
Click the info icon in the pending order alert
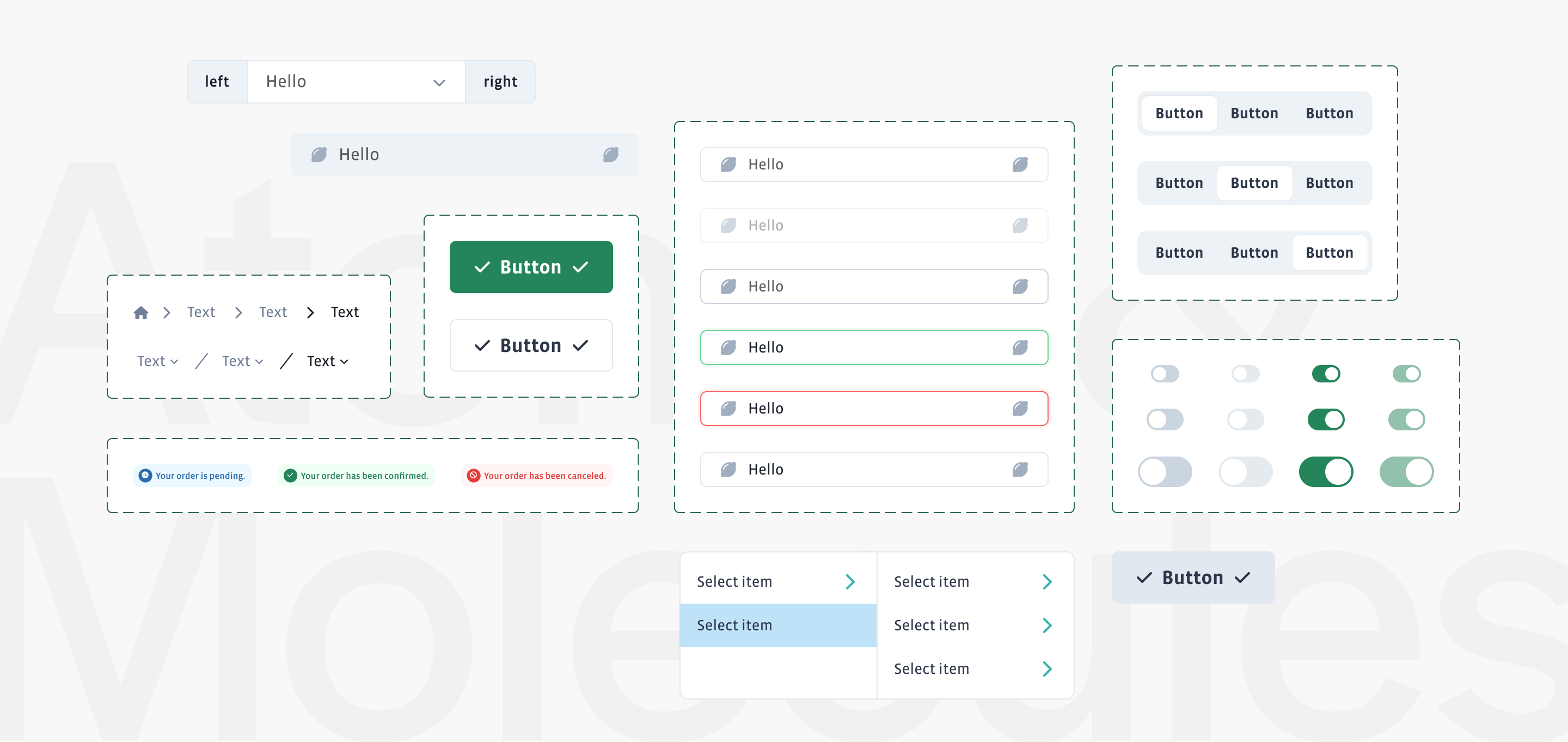point(144,476)
